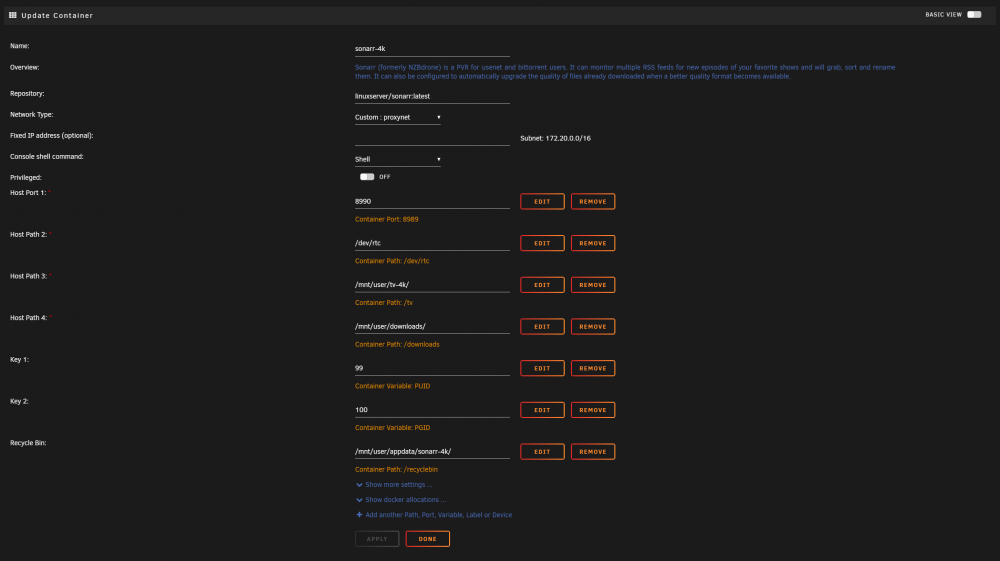Click the Container Path: /tv text

coord(384,303)
